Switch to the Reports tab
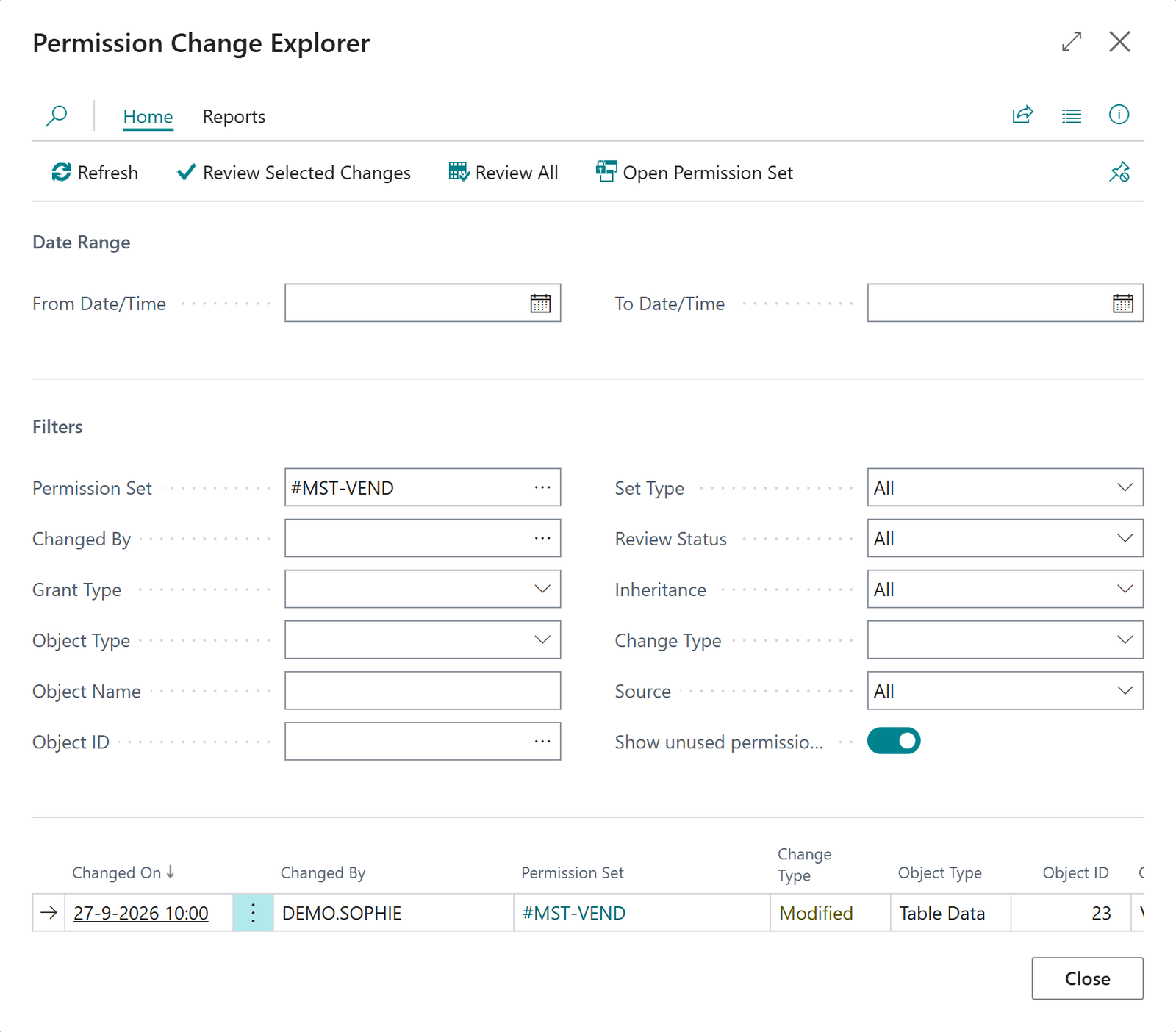 coord(234,116)
